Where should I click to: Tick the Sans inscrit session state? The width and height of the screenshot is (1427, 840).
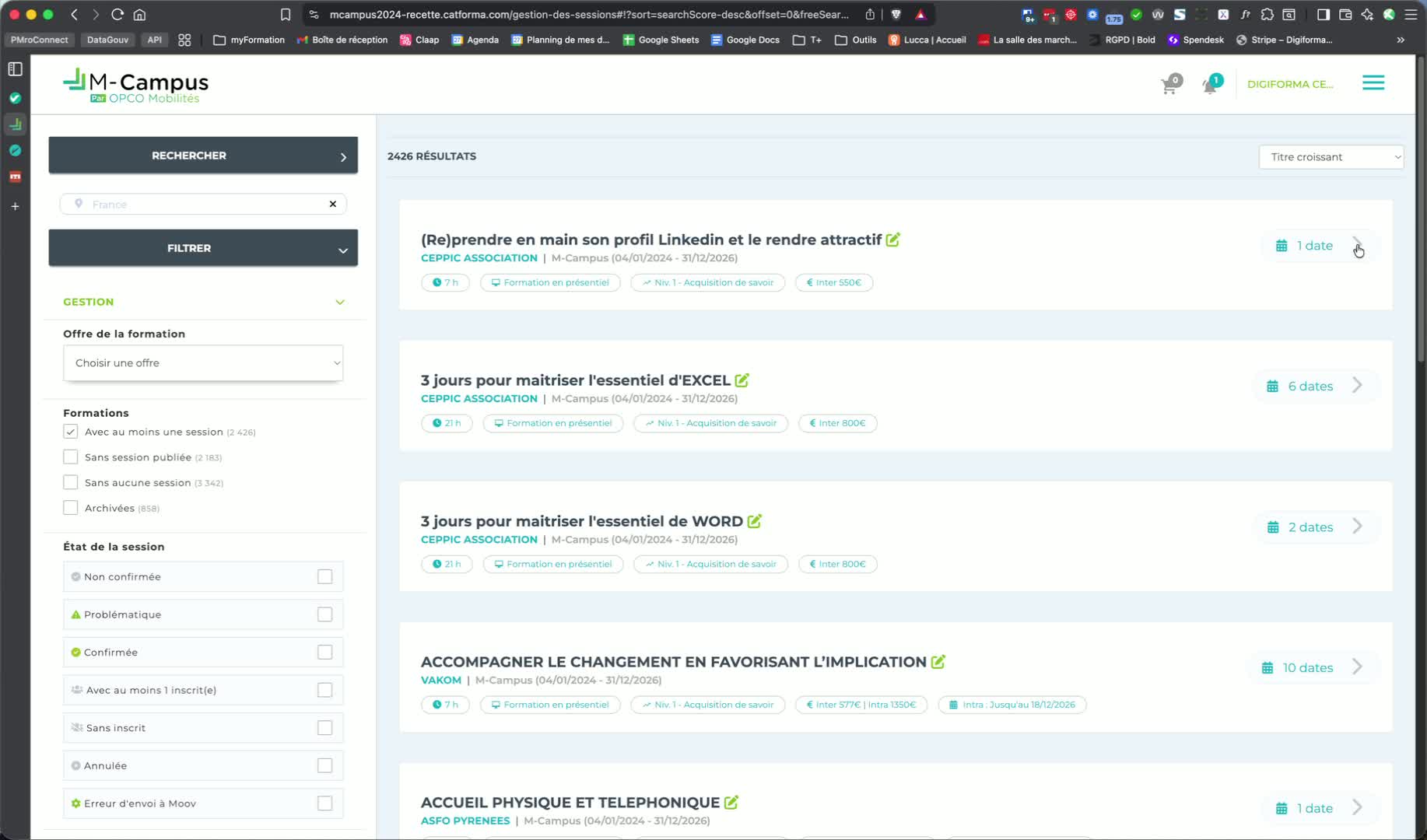pos(325,728)
